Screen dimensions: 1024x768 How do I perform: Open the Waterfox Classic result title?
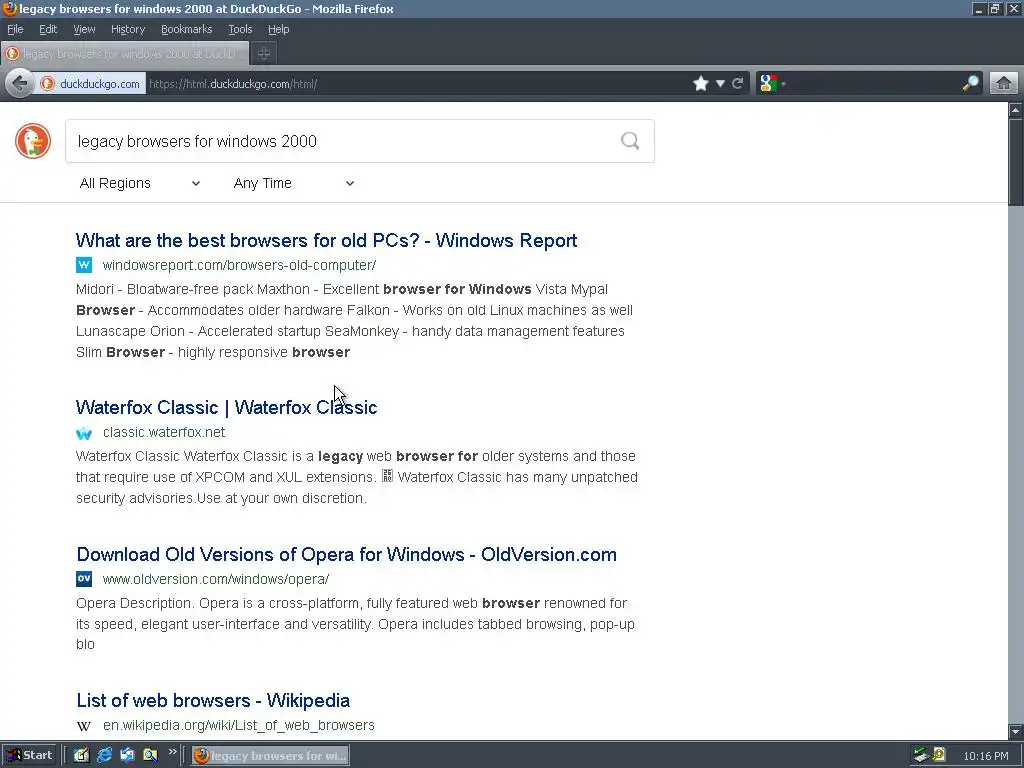(227, 408)
